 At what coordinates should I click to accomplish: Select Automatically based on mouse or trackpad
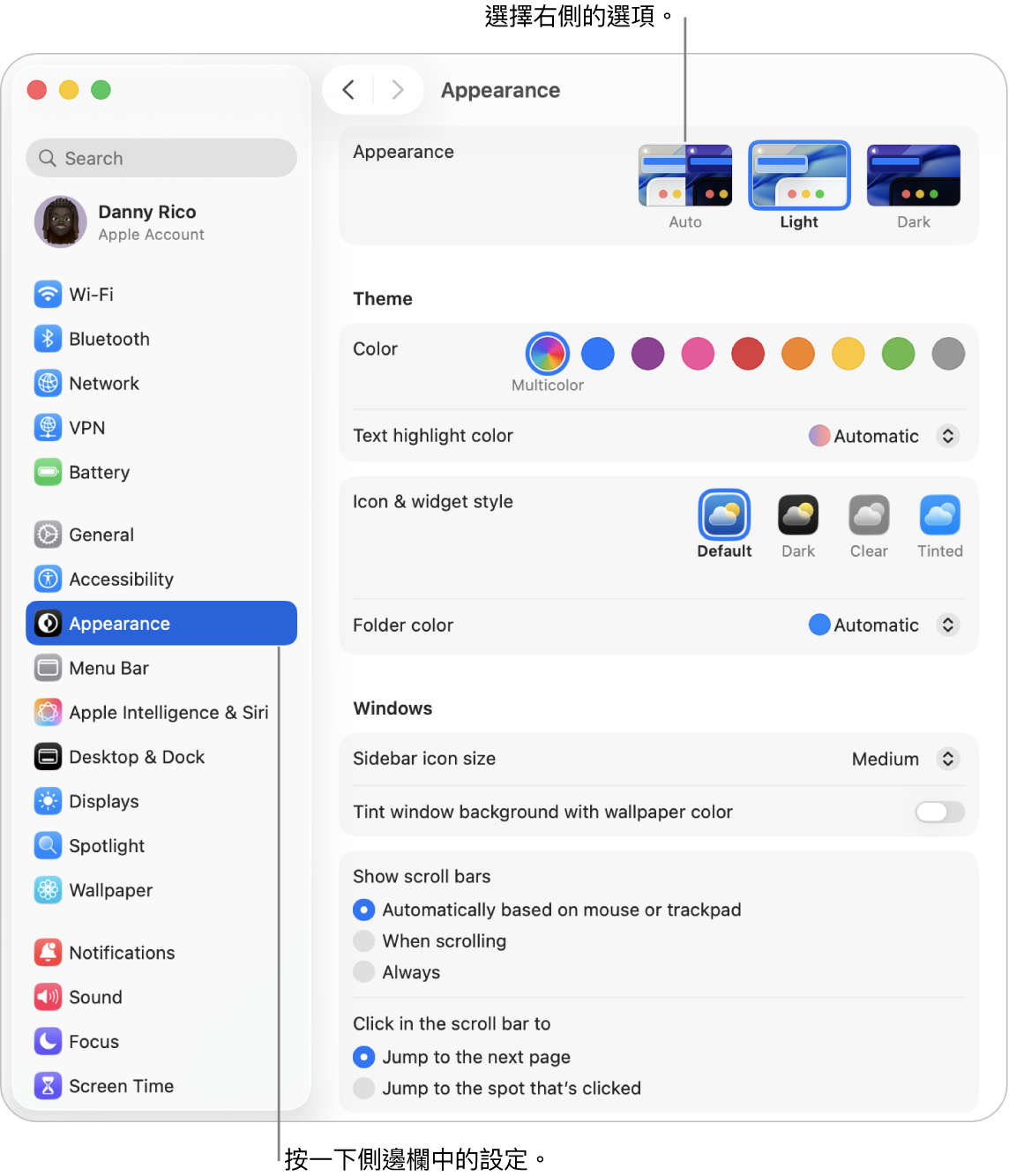coord(363,910)
